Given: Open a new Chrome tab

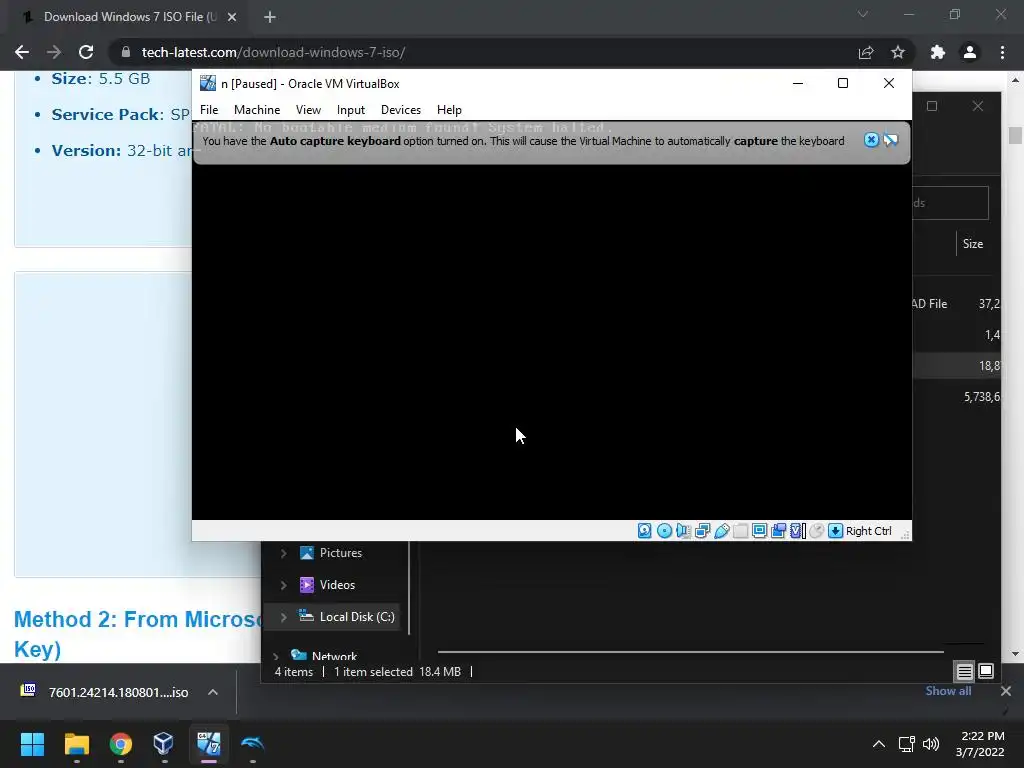Looking at the screenshot, I should coord(270,17).
